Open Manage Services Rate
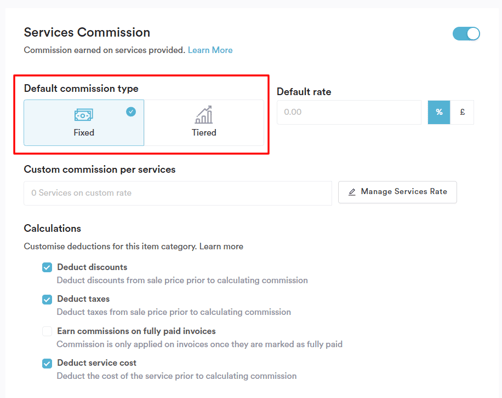This screenshot has width=502, height=398. pos(397,192)
